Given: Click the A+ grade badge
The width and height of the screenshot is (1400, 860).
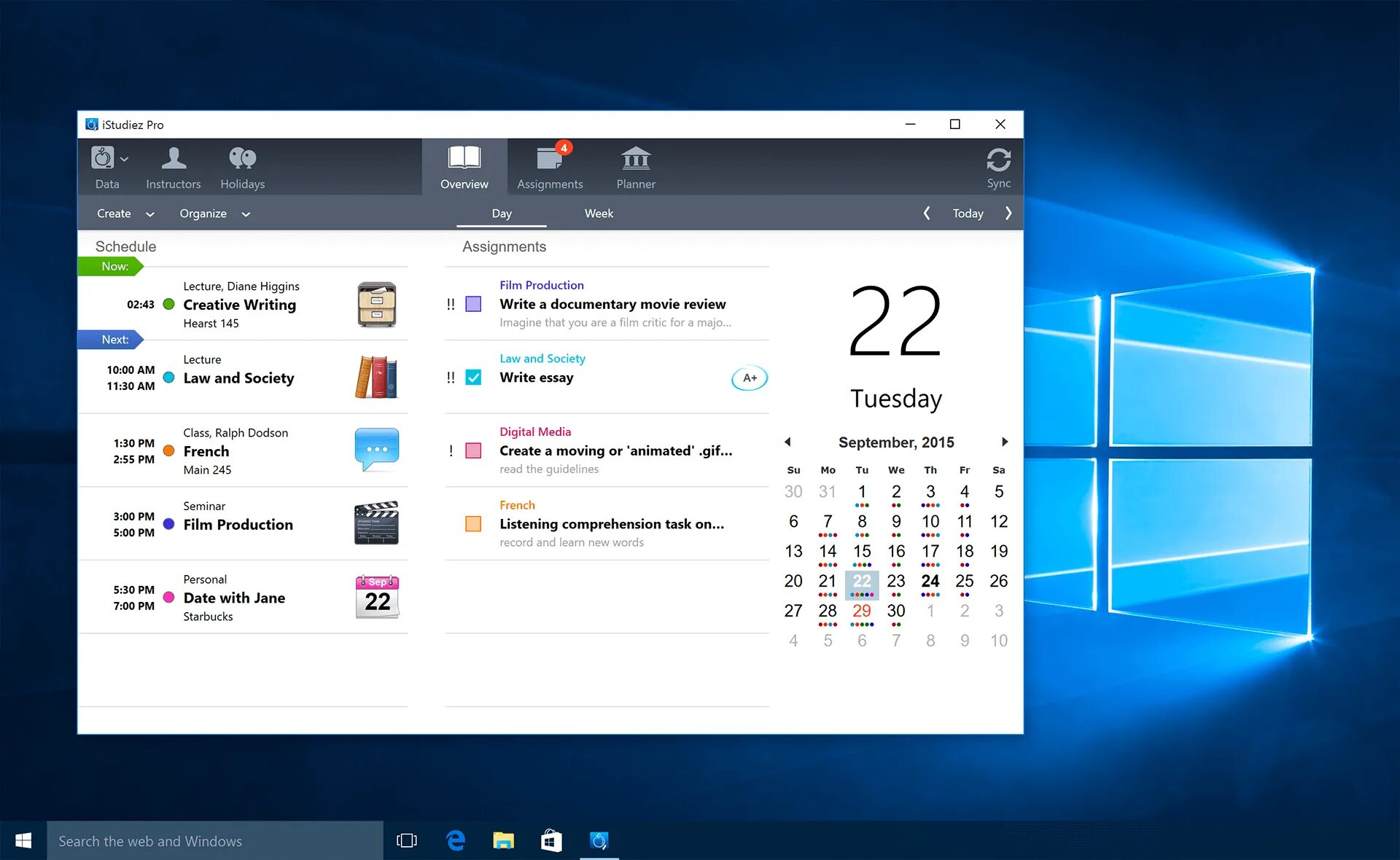Looking at the screenshot, I should (750, 378).
